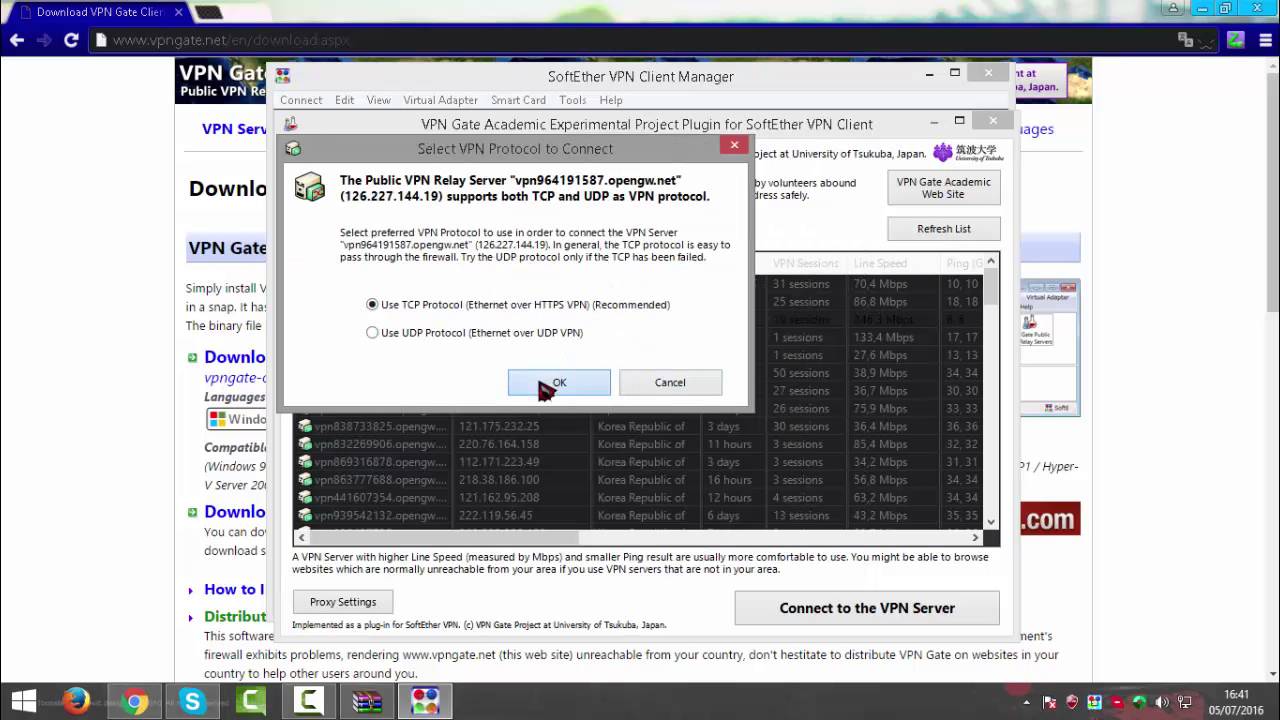Click the VPN Sessions column header
This screenshot has height=720, width=1280.
[805, 263]
